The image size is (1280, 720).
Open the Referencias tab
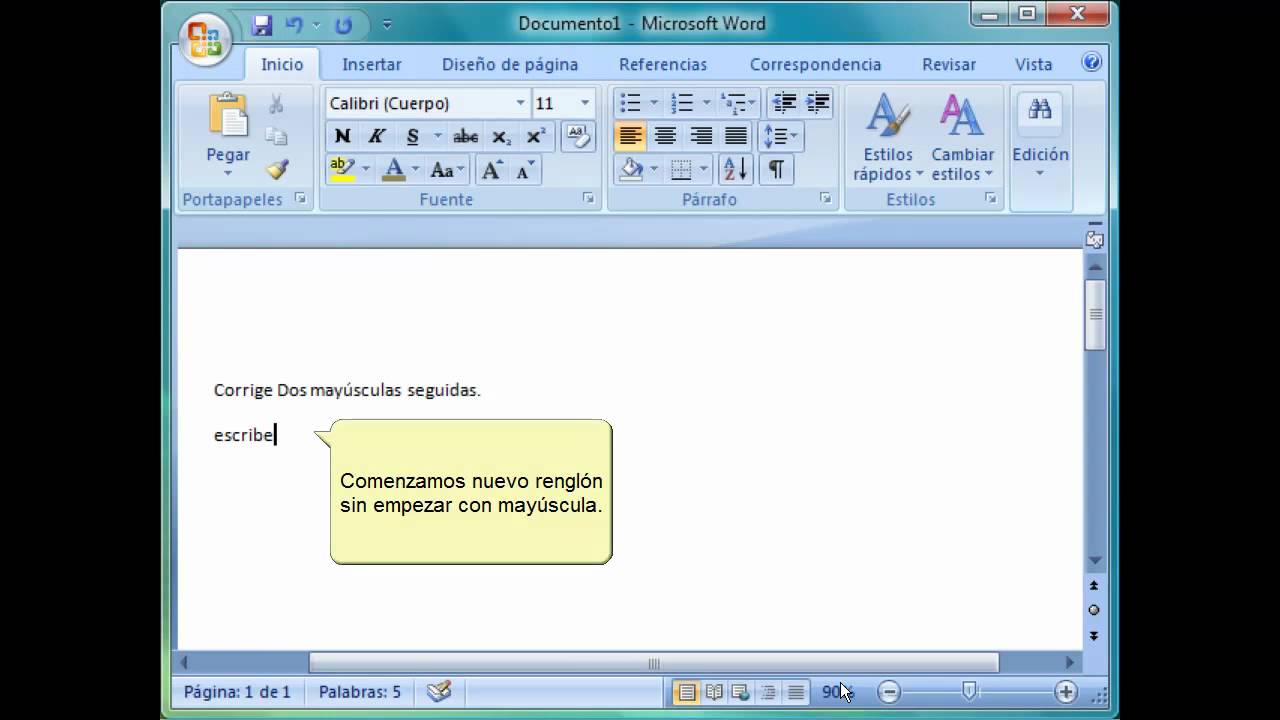pos(663,64)
